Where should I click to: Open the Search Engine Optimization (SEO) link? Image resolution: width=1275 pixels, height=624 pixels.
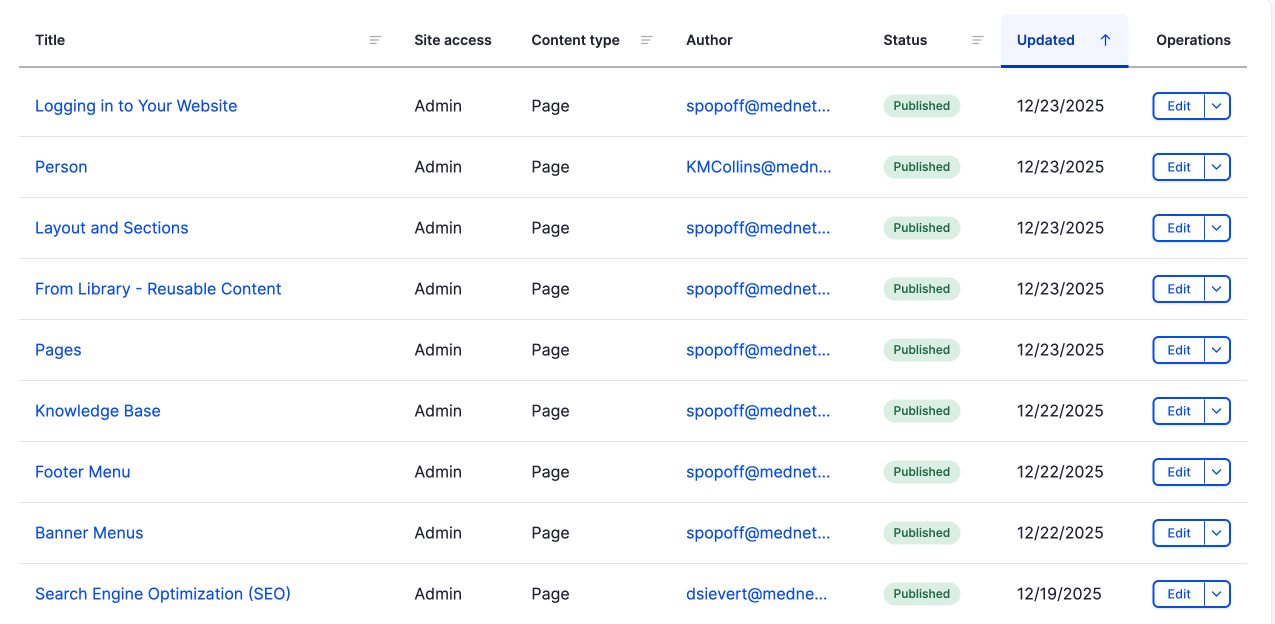pyautogui.click(x=162, y=594)
